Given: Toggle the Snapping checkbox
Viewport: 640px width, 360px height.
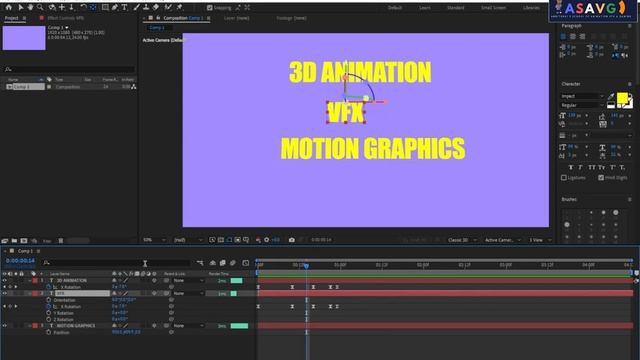Looking at the screenshot, I should click(x=209, y=8).
